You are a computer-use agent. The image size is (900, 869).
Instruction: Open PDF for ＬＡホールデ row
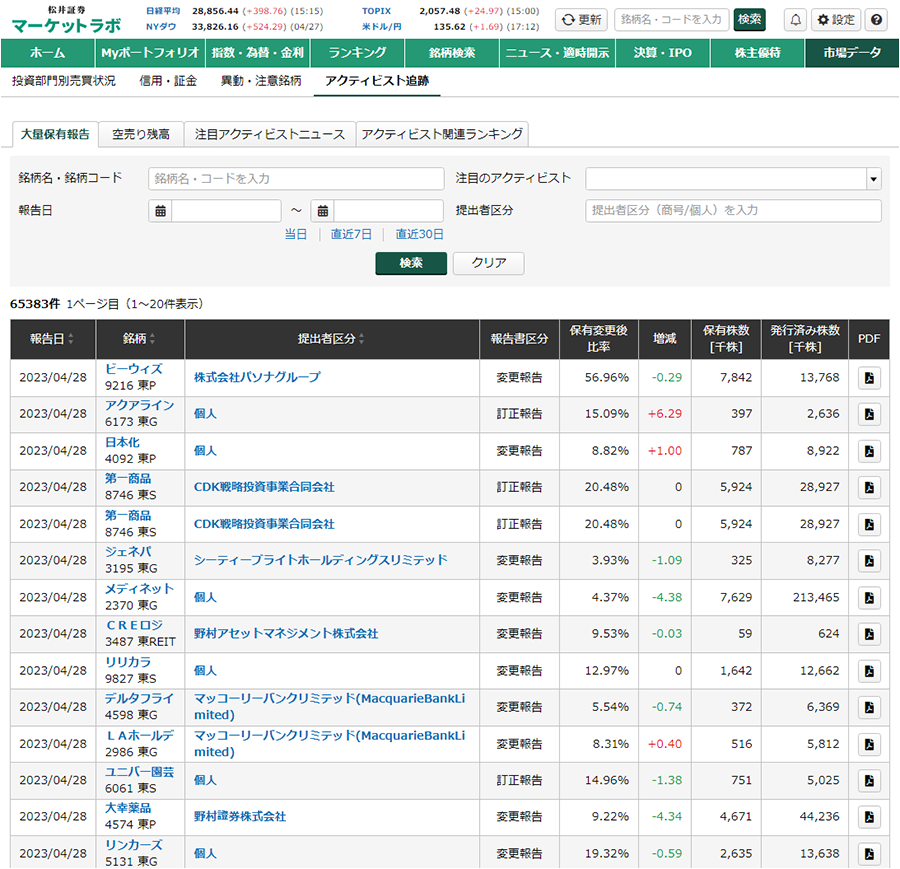click(x=869, y=744)
